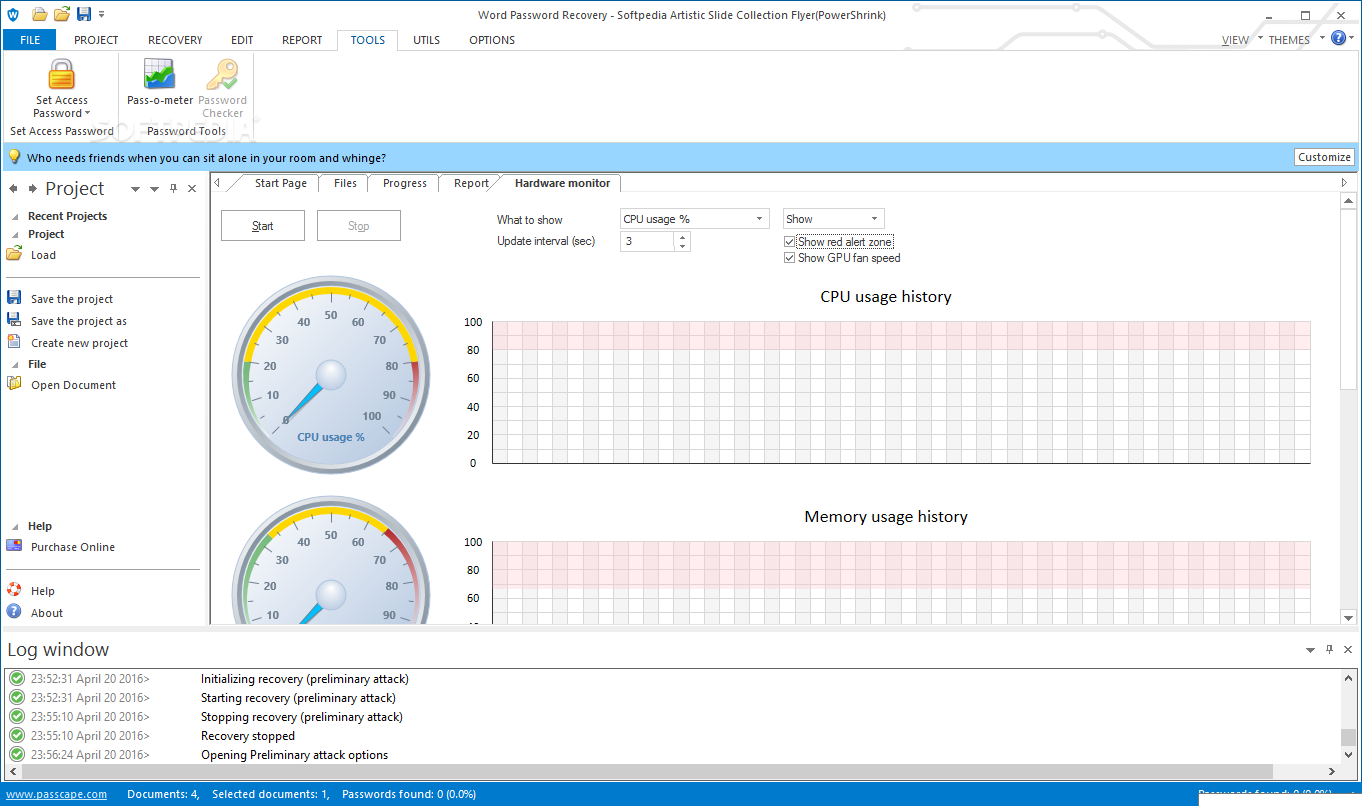Switch to the RECOVERY ribbon tab

175,40
